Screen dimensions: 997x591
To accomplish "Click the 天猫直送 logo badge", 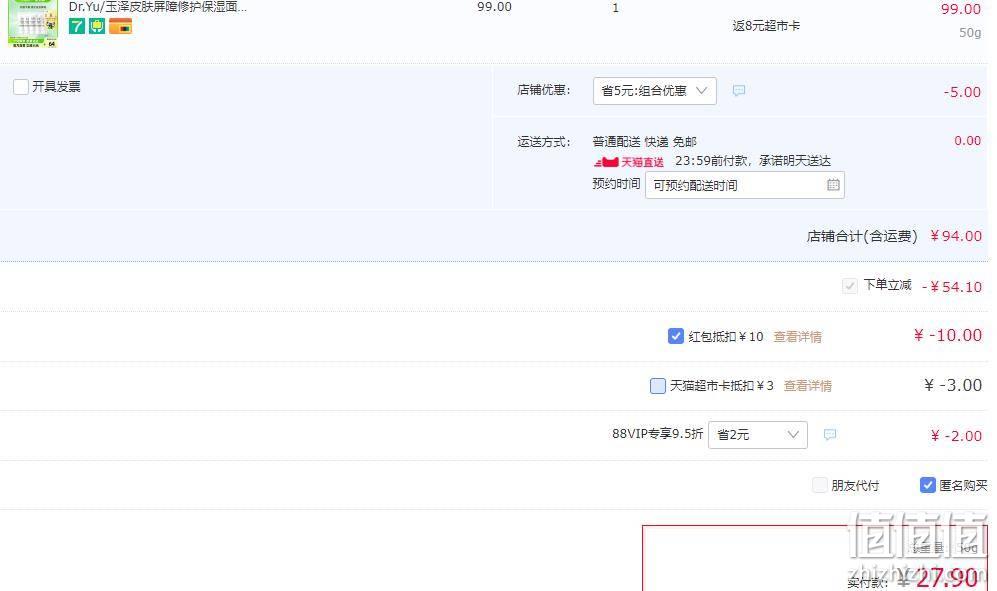I will [x=628, y=162].
